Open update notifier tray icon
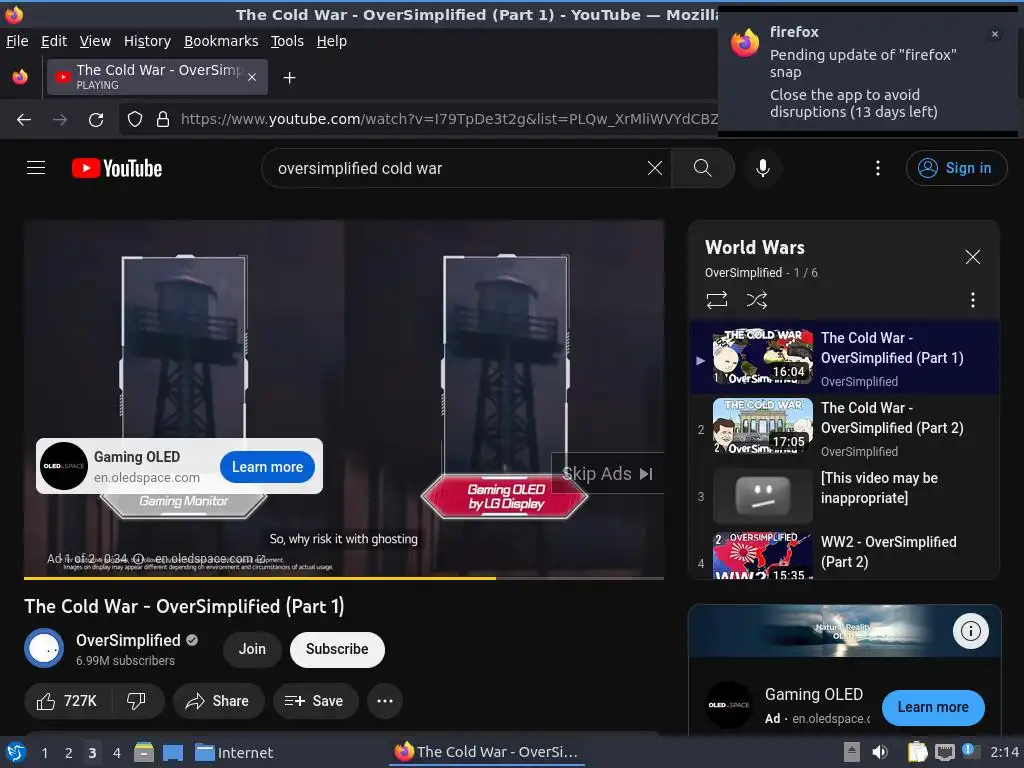1024x768 pixels. (x=970, y=751)
